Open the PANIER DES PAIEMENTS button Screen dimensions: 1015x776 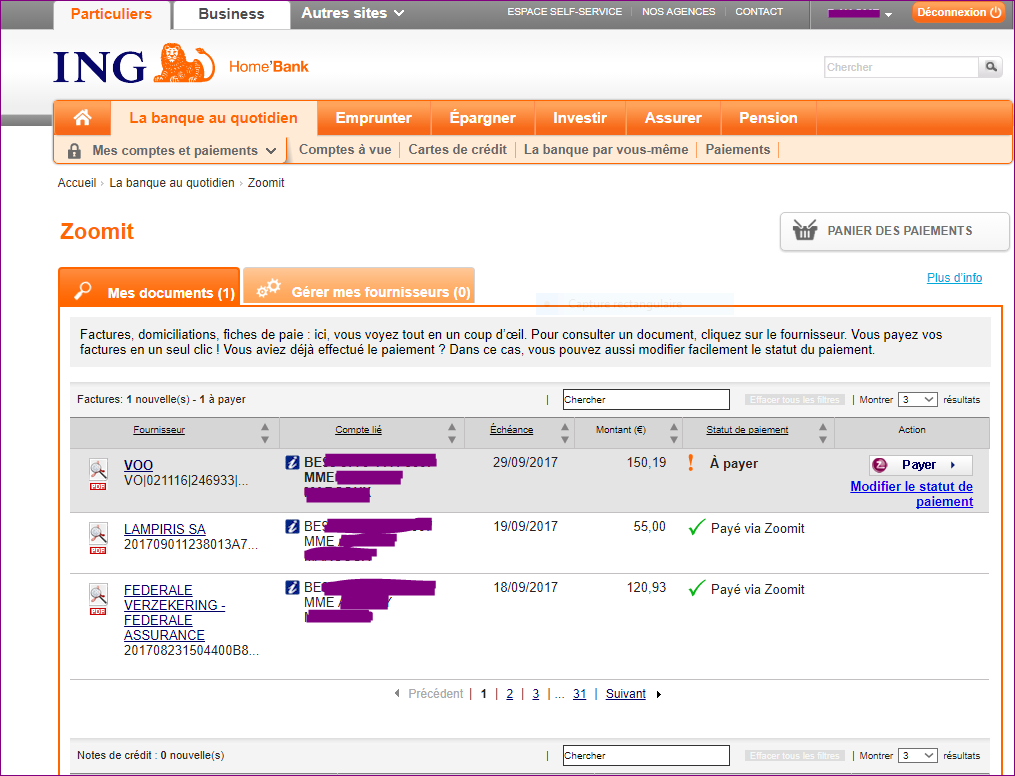[x=894, y=231]
